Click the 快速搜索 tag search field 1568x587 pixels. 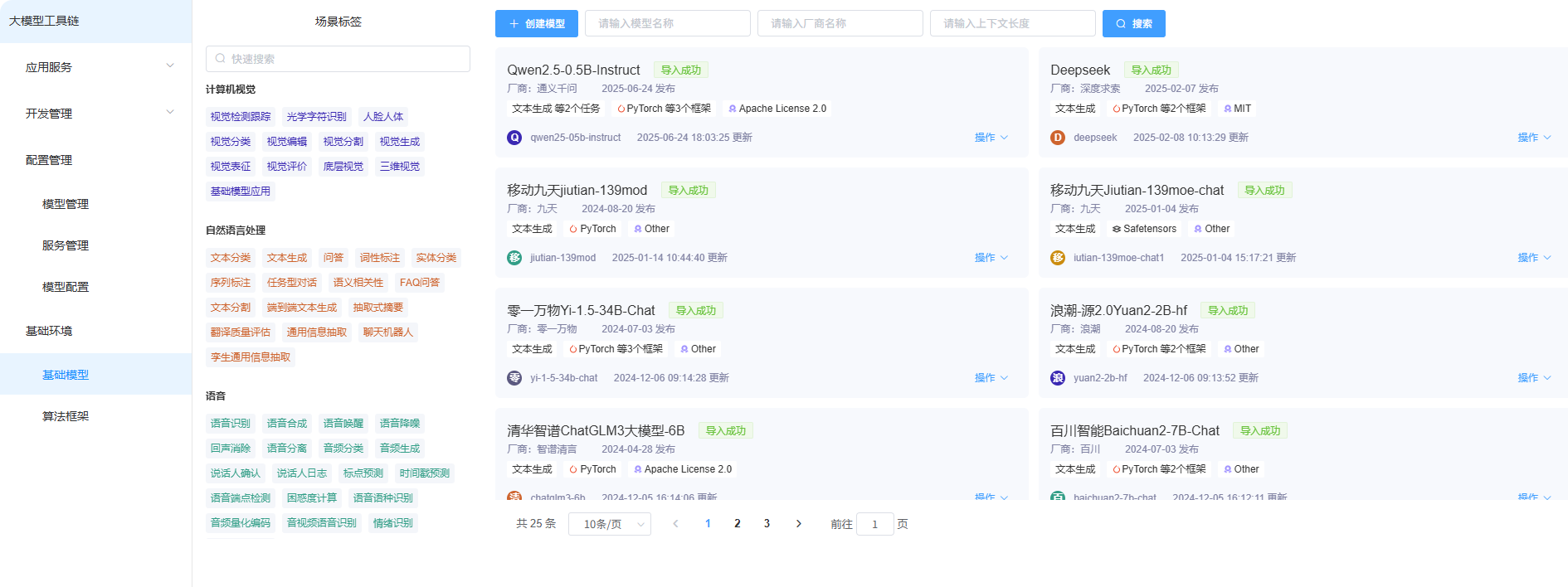click(x=338, y=59)
